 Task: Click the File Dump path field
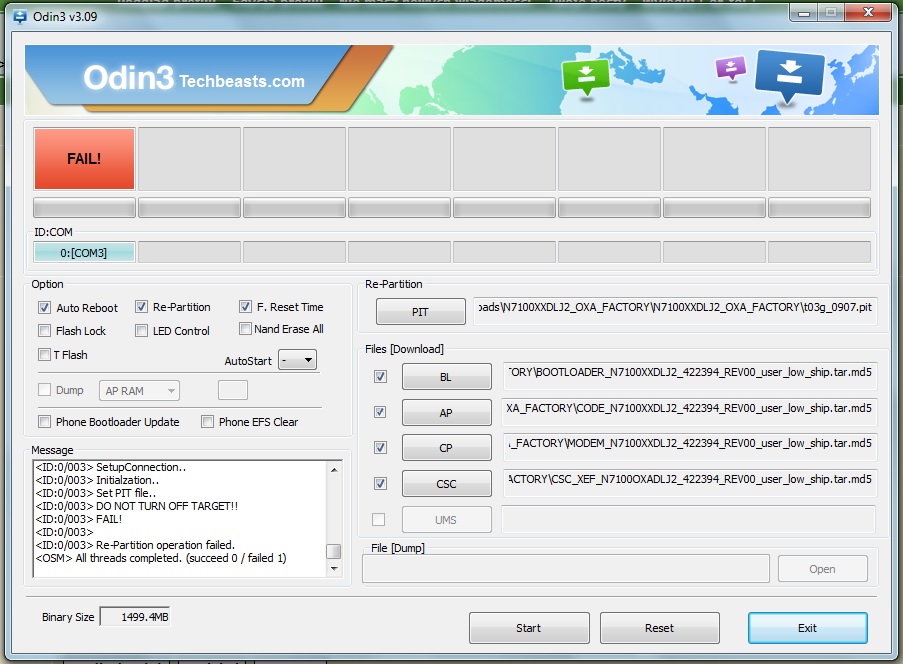point(566,569)
